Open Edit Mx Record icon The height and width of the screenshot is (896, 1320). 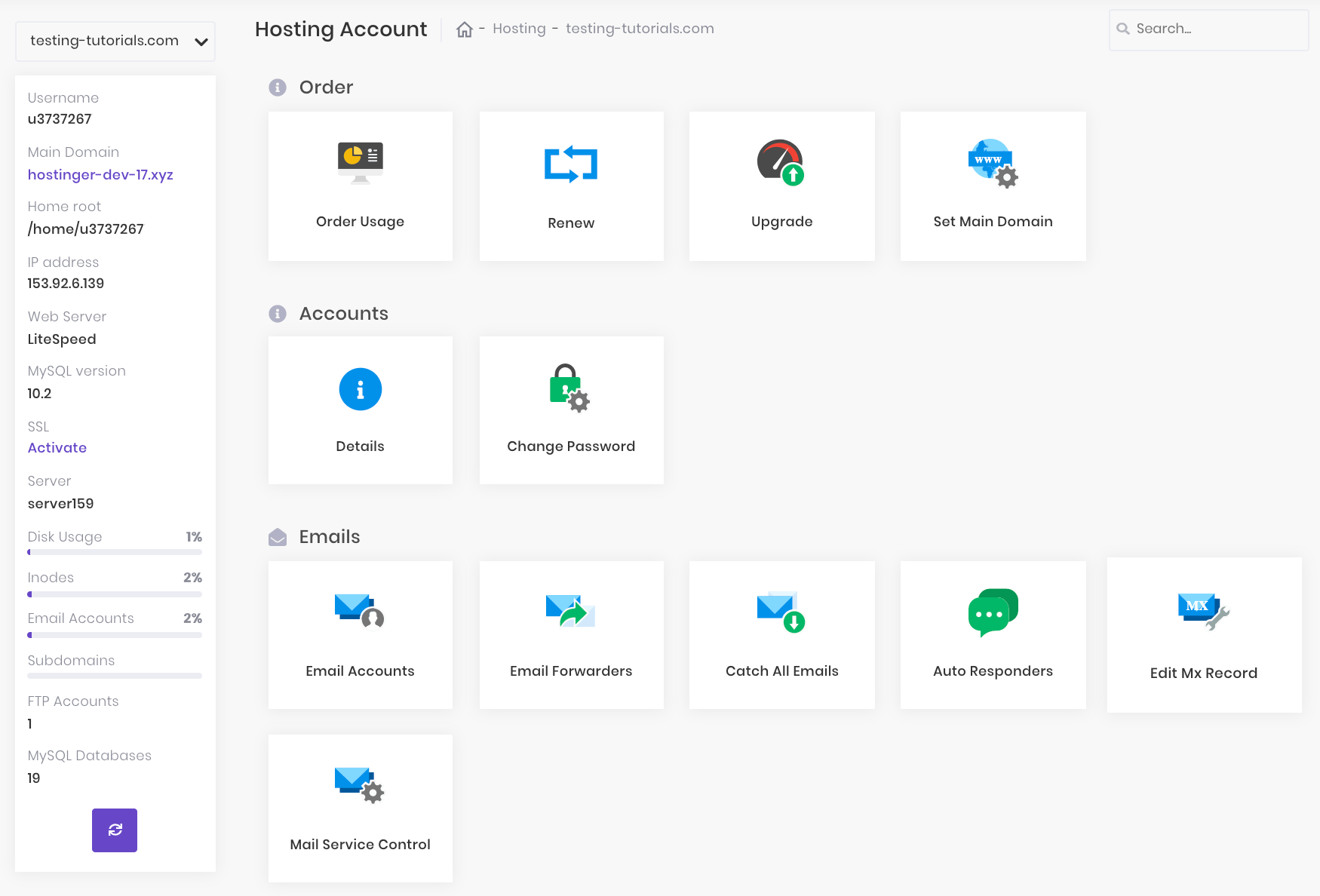[x=1204, y=612]
